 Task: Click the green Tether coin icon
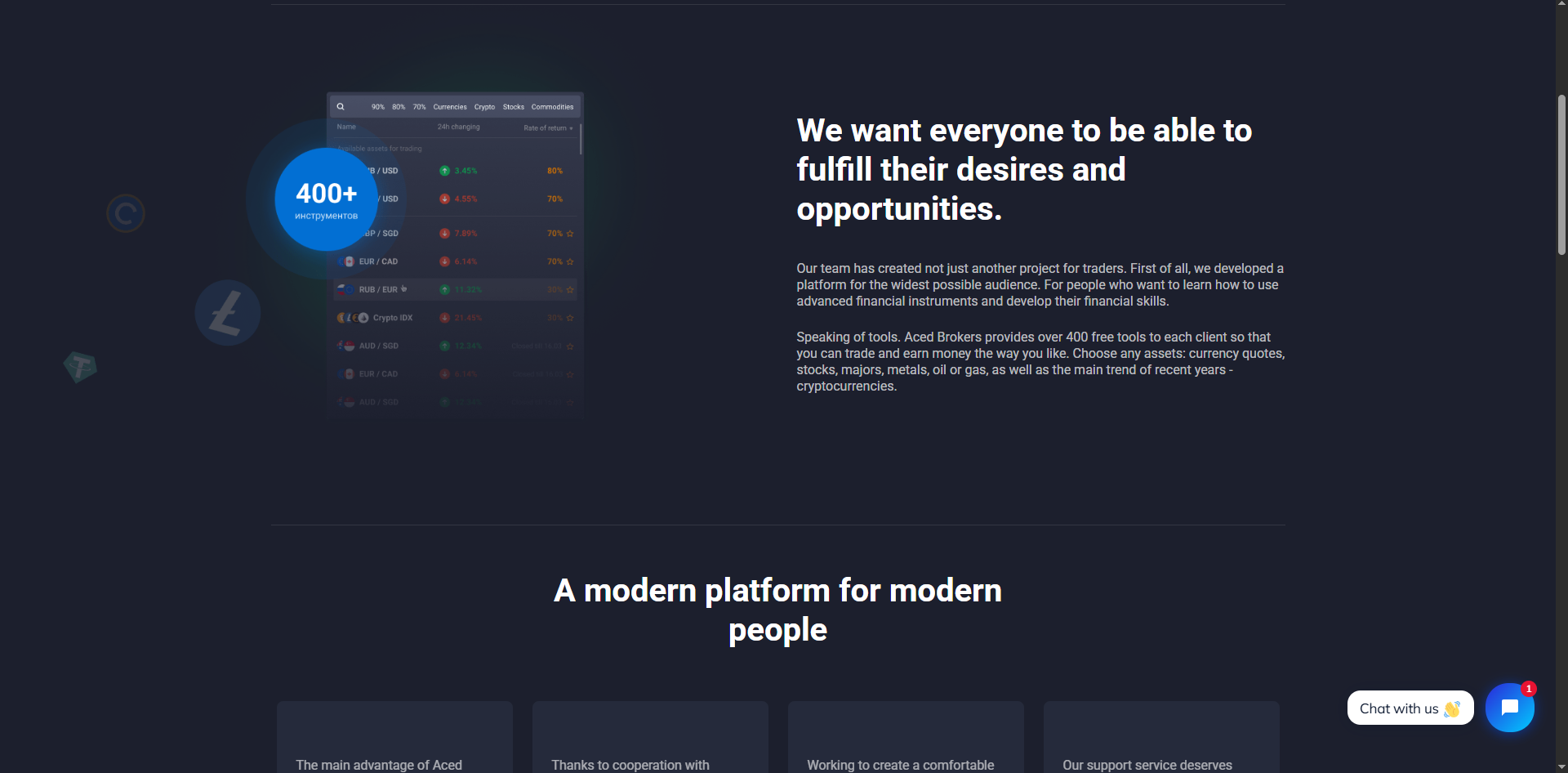coord(80,367)
